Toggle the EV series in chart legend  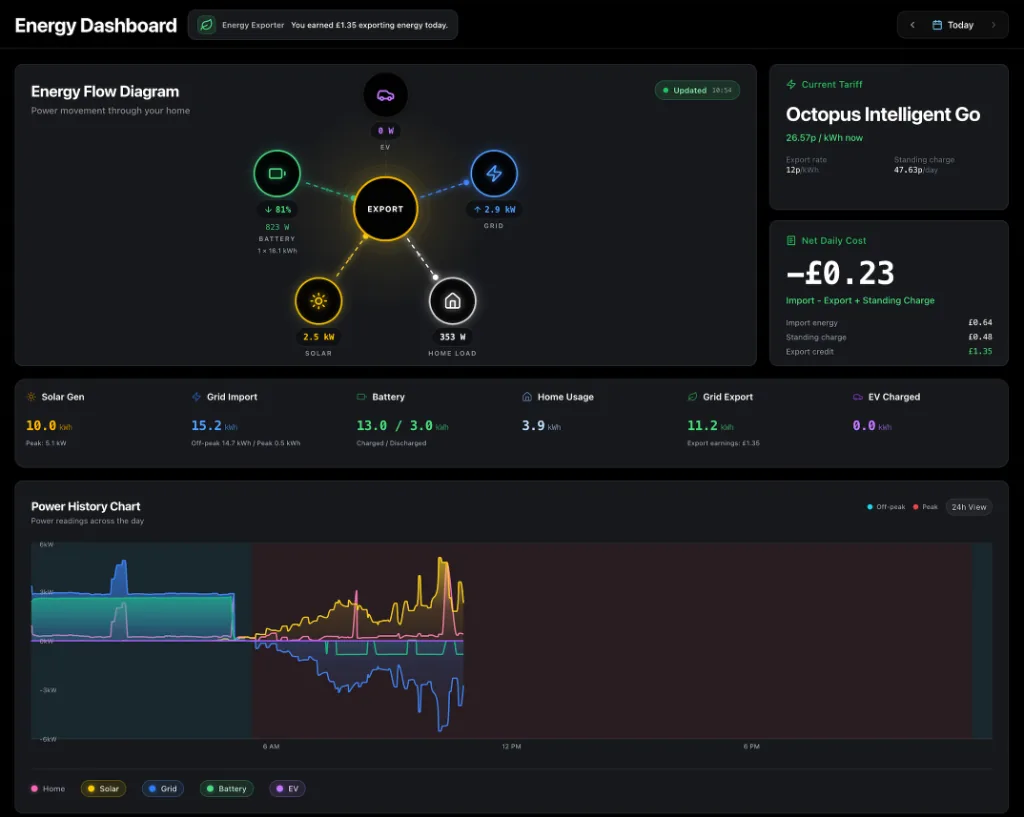click(x=287, y=788)
